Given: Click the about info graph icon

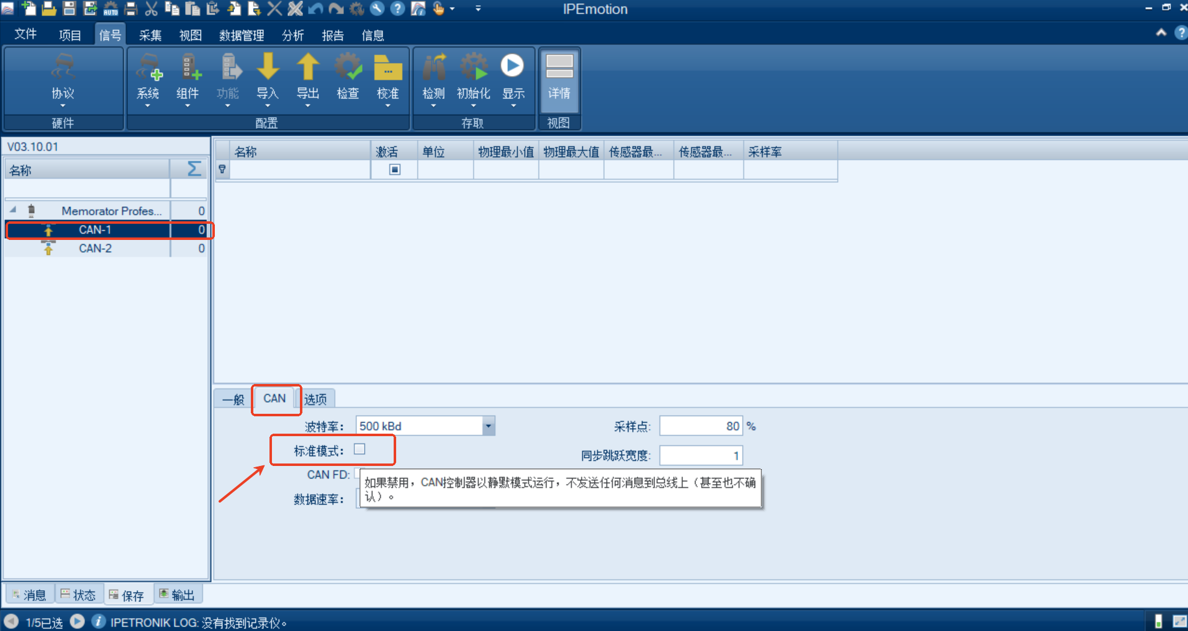Looking at the screenshot, I should [x=418, y=8].
